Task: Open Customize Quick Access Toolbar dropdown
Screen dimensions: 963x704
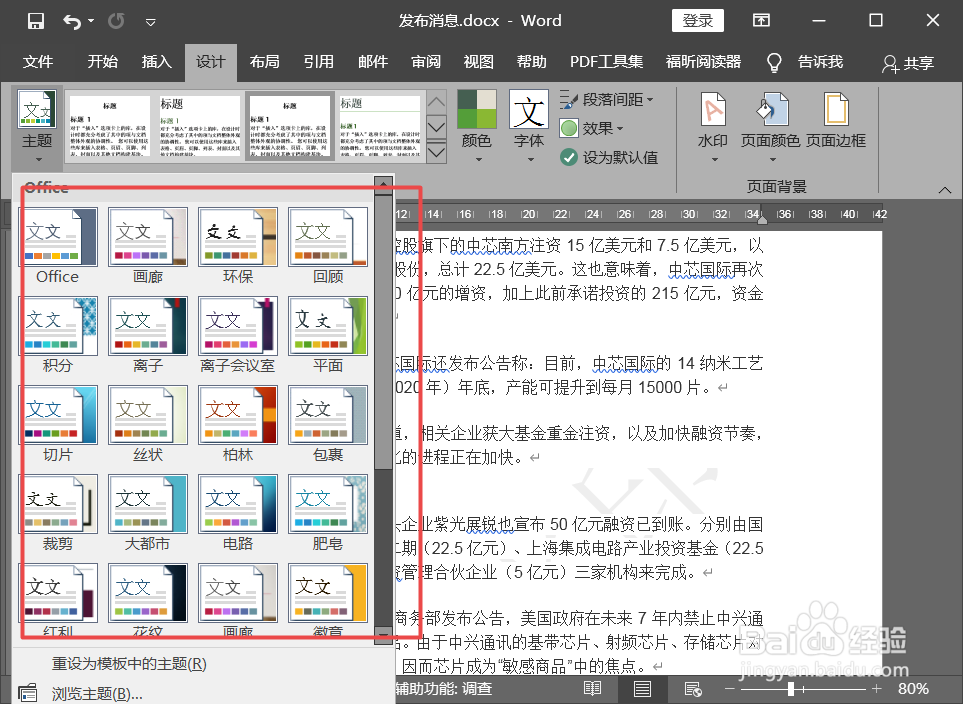Action: pyautogui.click(x=150, y=22)
